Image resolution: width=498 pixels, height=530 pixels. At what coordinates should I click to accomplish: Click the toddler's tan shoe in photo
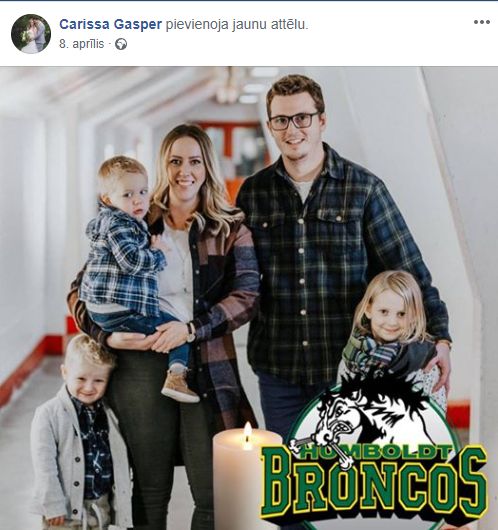(179, 384)
